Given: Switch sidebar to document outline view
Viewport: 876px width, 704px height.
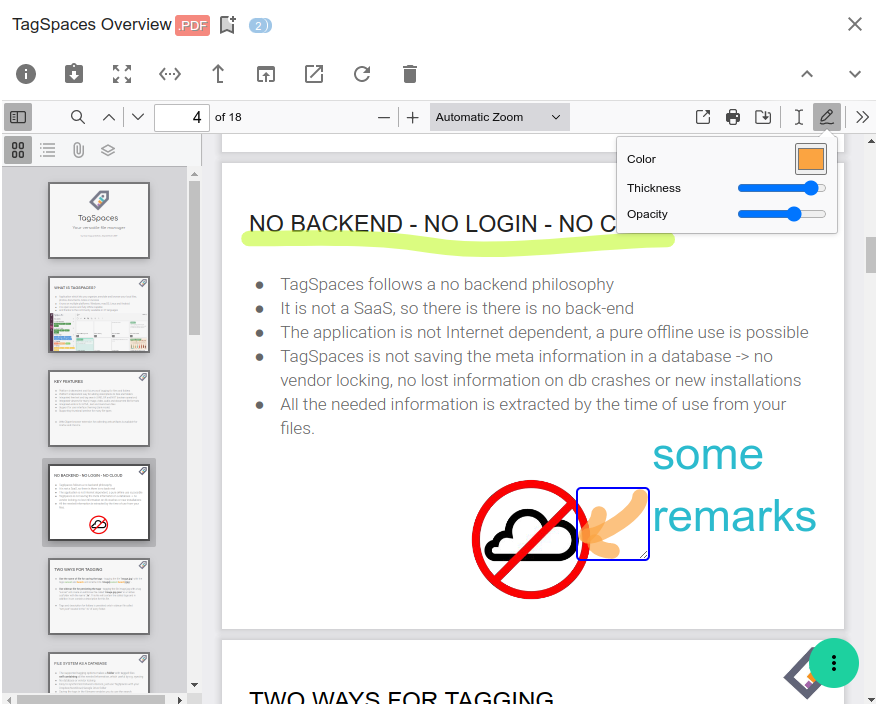Looking at the screenshot, I should [x=47, y=148].
